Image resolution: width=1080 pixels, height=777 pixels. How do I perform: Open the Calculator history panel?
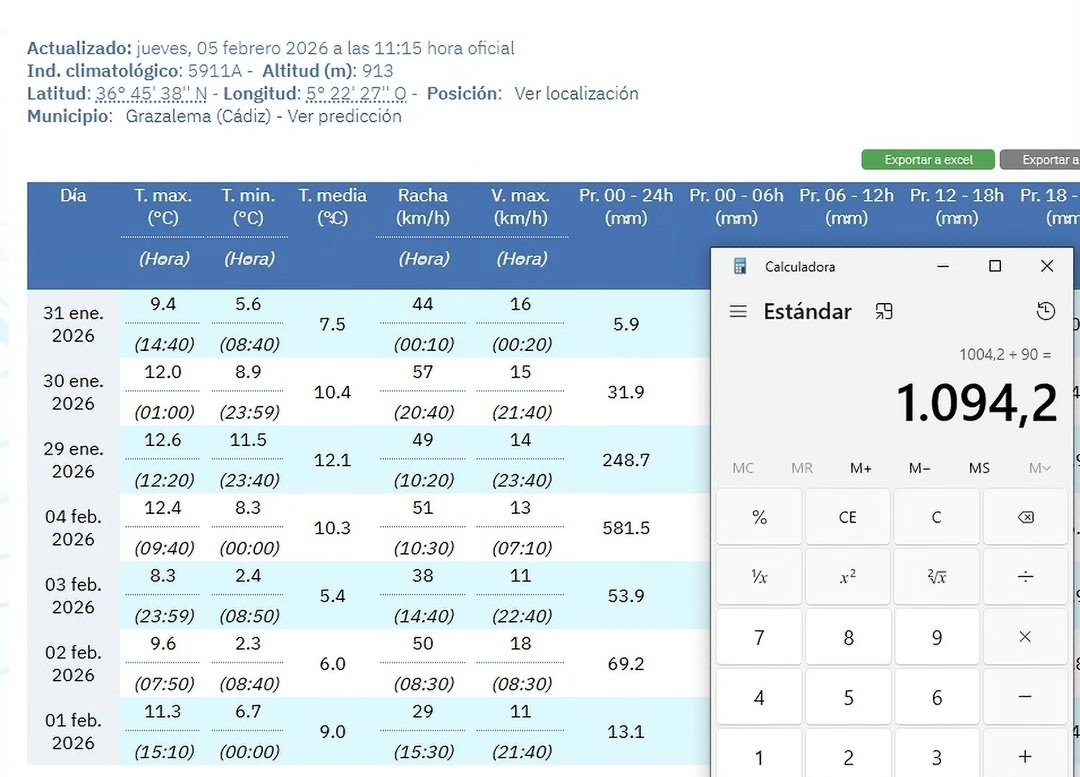coord(1046,311)
